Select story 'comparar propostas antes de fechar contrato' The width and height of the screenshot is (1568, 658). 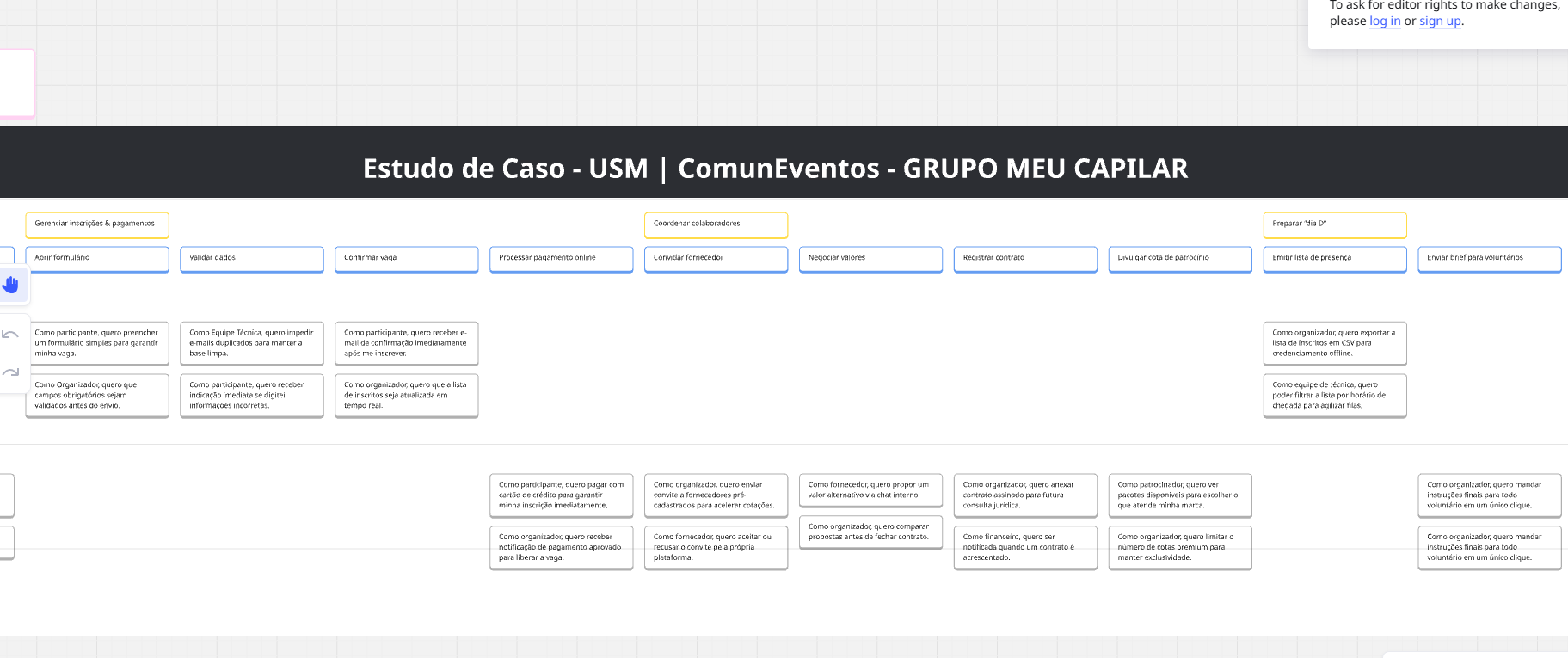point(870,532)
